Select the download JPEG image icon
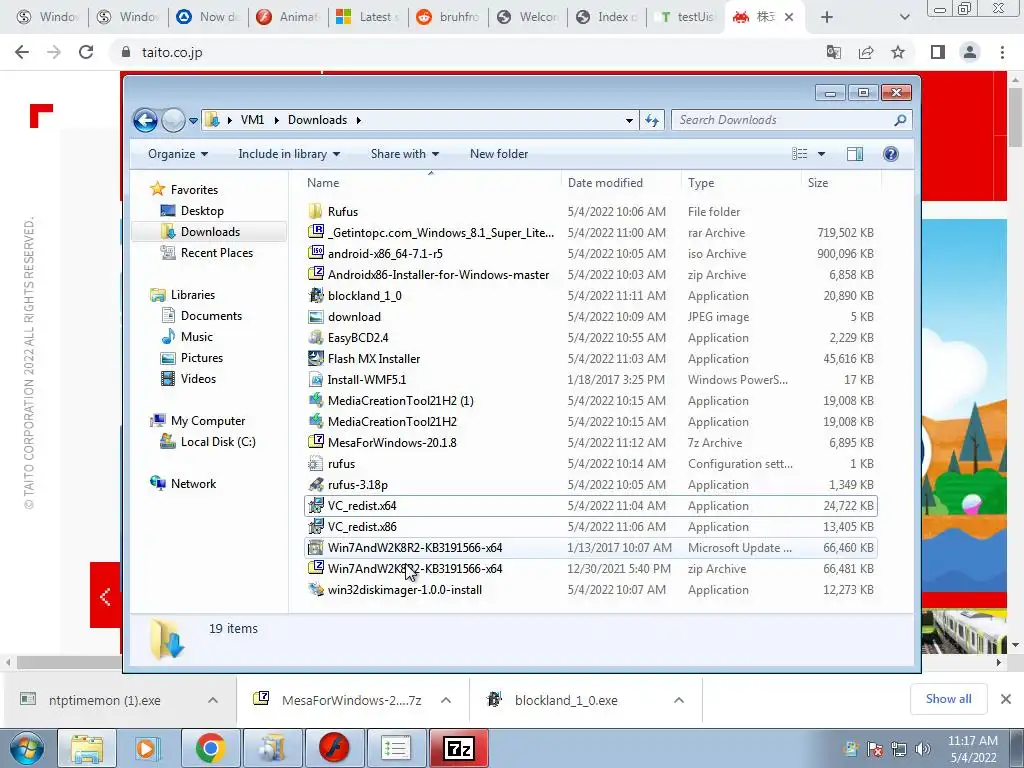 (315, 317)
